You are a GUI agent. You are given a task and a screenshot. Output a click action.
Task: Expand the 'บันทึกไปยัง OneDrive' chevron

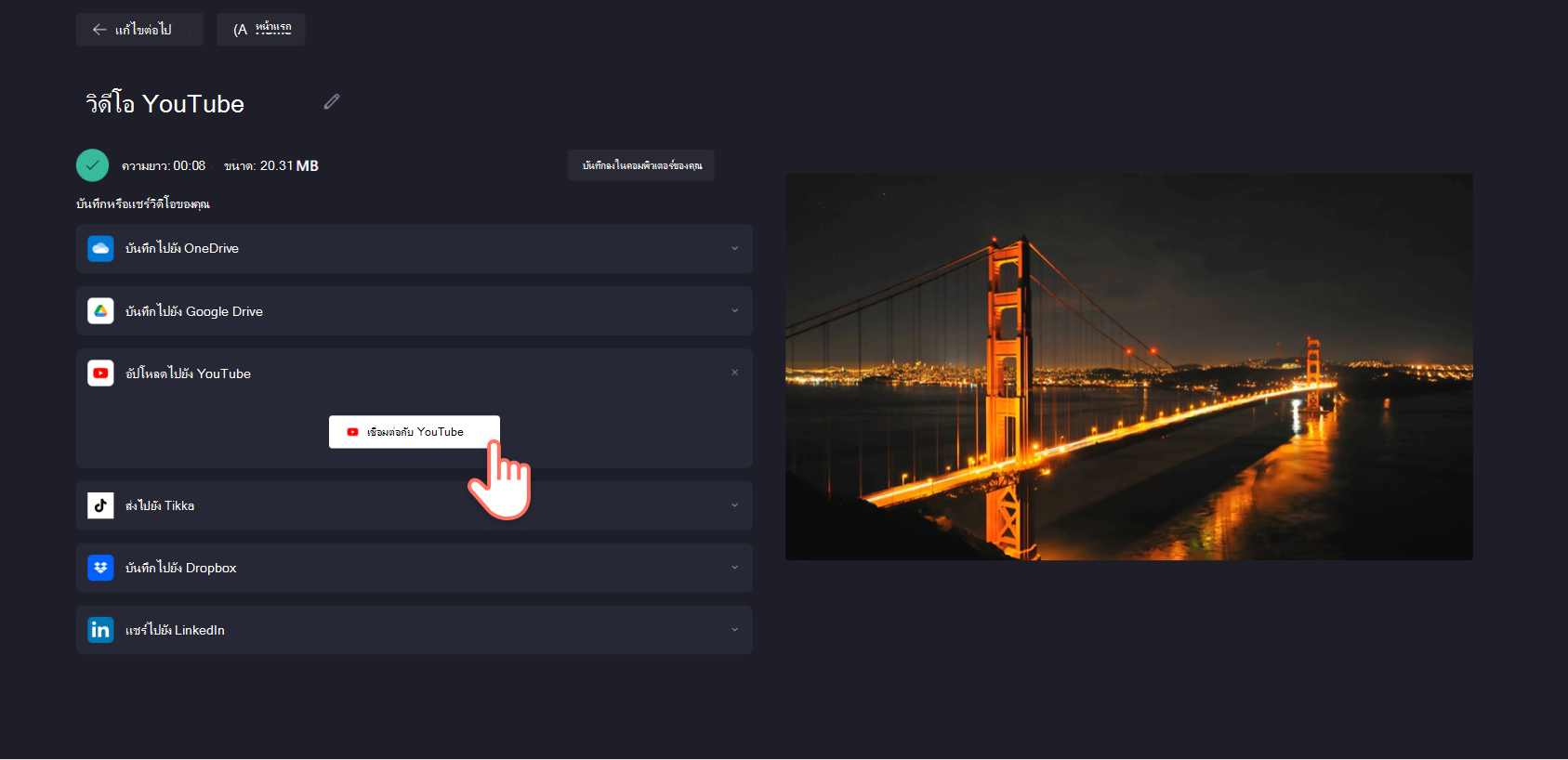tap(734, 248)
